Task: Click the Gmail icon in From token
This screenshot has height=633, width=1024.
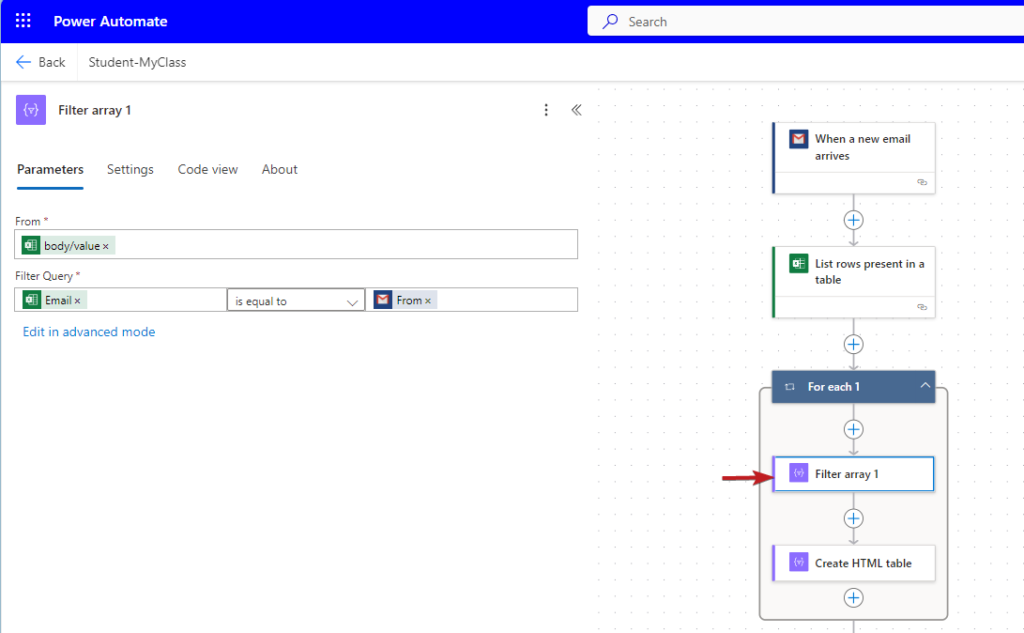Action: (x=383, y=300)
